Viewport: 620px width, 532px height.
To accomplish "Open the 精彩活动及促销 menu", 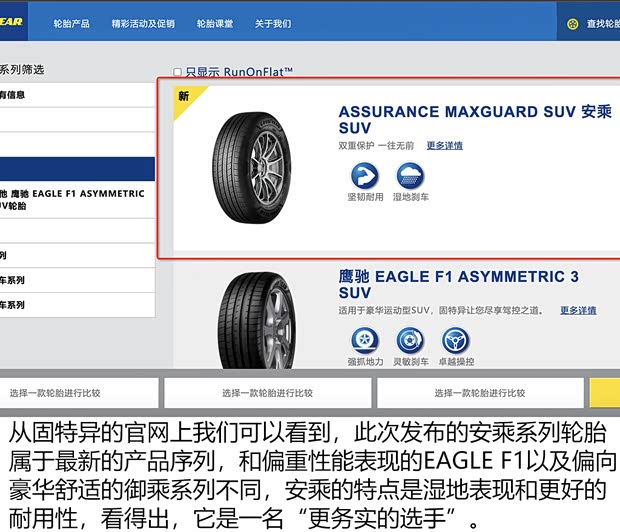I will pyautogui.click(x=142, y=23).
